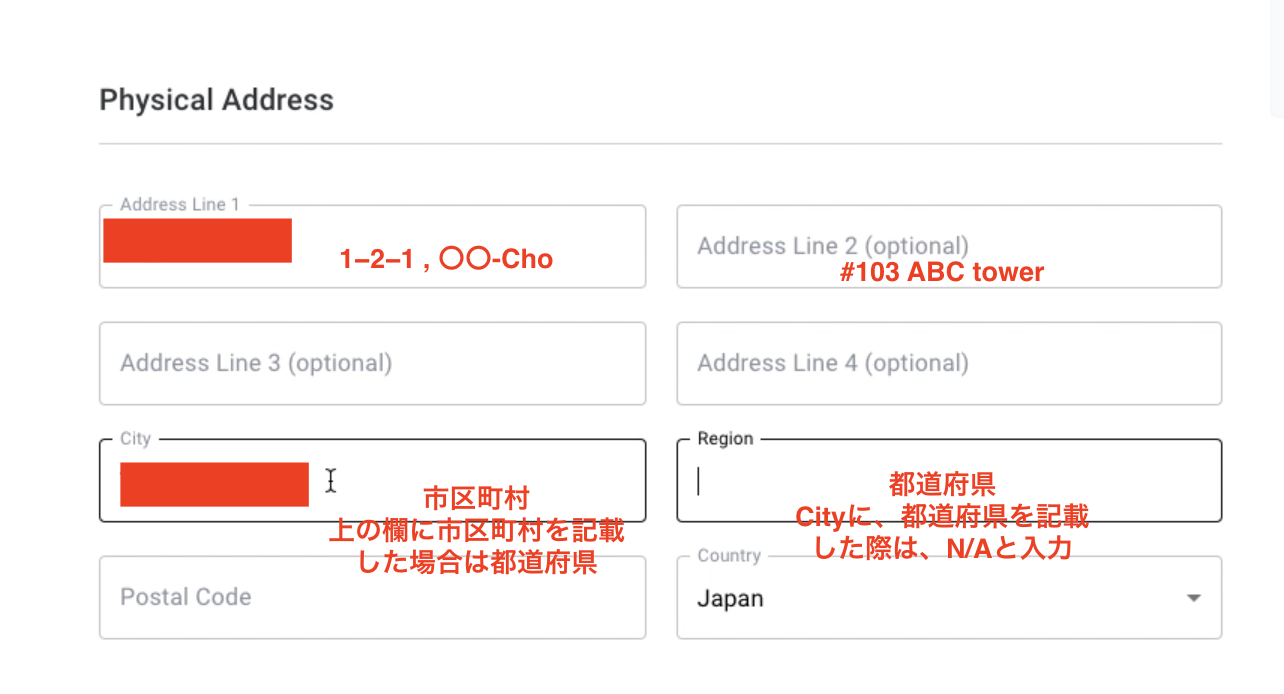Click the Physical Address section heading
This screenshot has height=694, width=1284.
[x=216, y=99]
